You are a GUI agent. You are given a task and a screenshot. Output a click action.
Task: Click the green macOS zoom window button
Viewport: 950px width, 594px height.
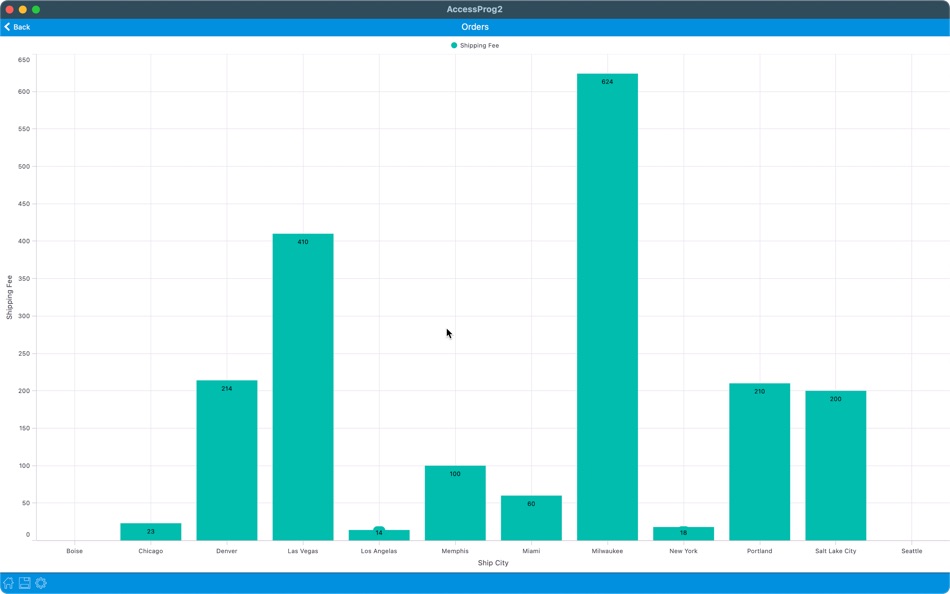coord(36,9)
